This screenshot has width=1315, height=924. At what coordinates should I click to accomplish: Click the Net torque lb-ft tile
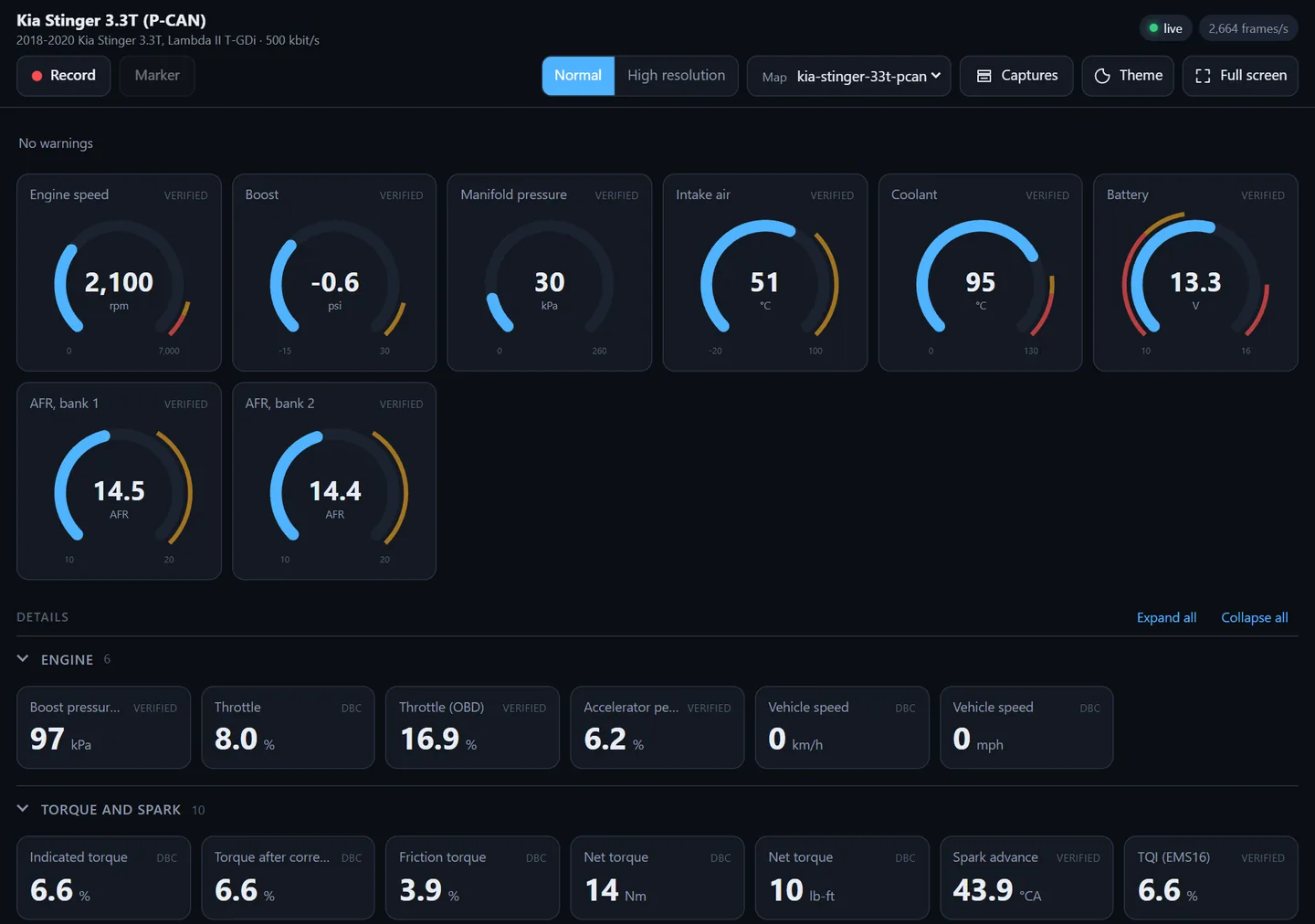point(842,877)
